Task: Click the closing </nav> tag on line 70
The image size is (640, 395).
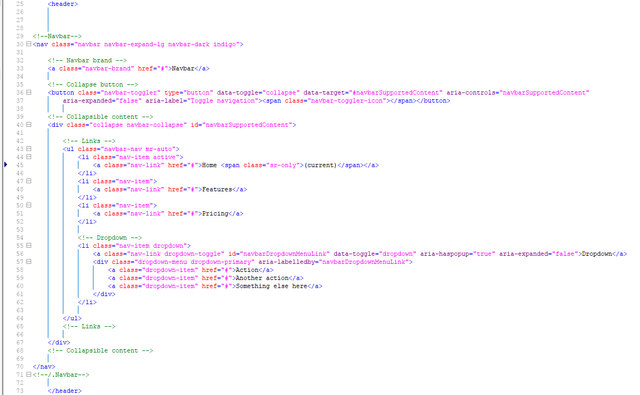Action: pyautogui.click(x=44, y=366)
